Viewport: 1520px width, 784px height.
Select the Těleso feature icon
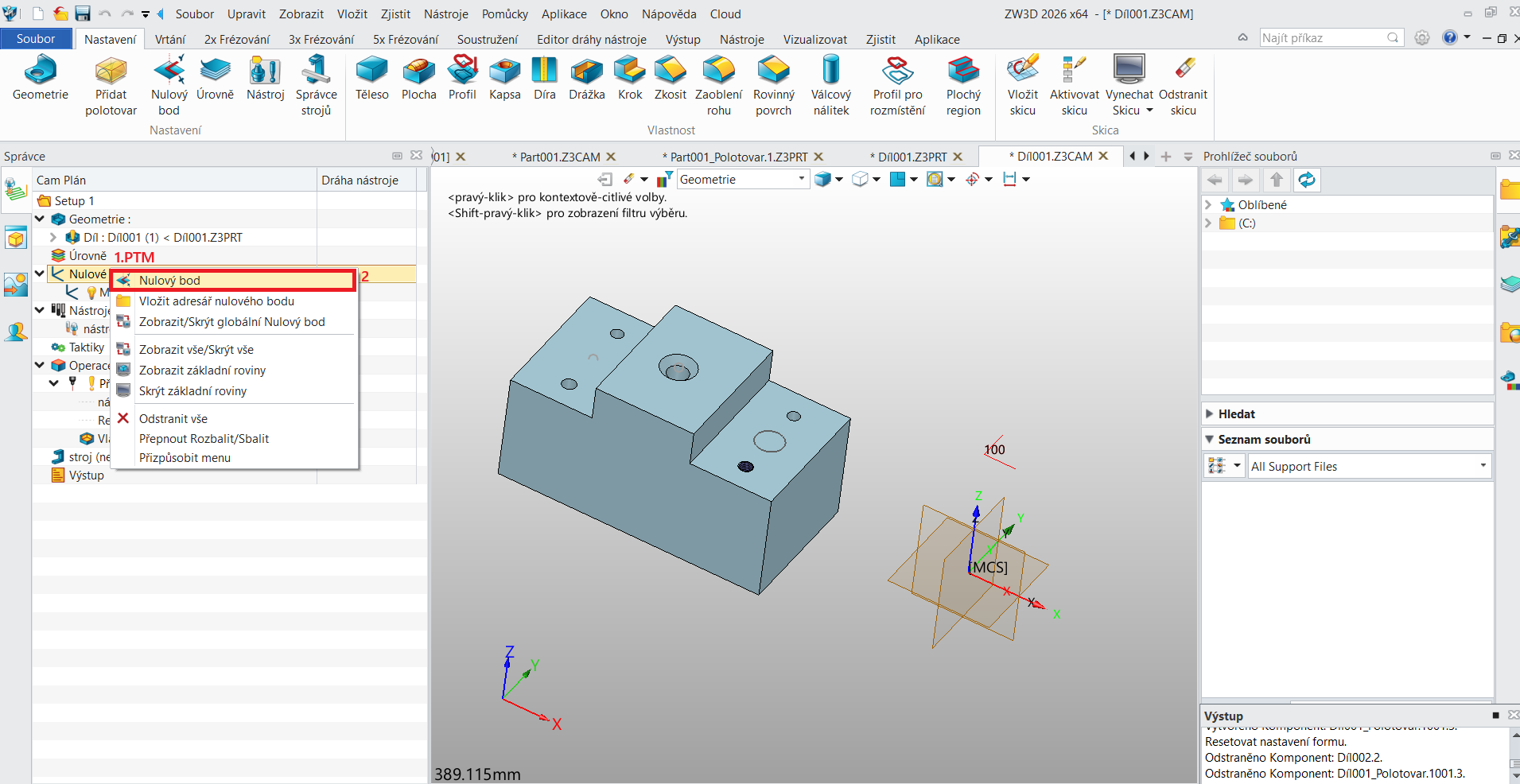tap(371, 78)
